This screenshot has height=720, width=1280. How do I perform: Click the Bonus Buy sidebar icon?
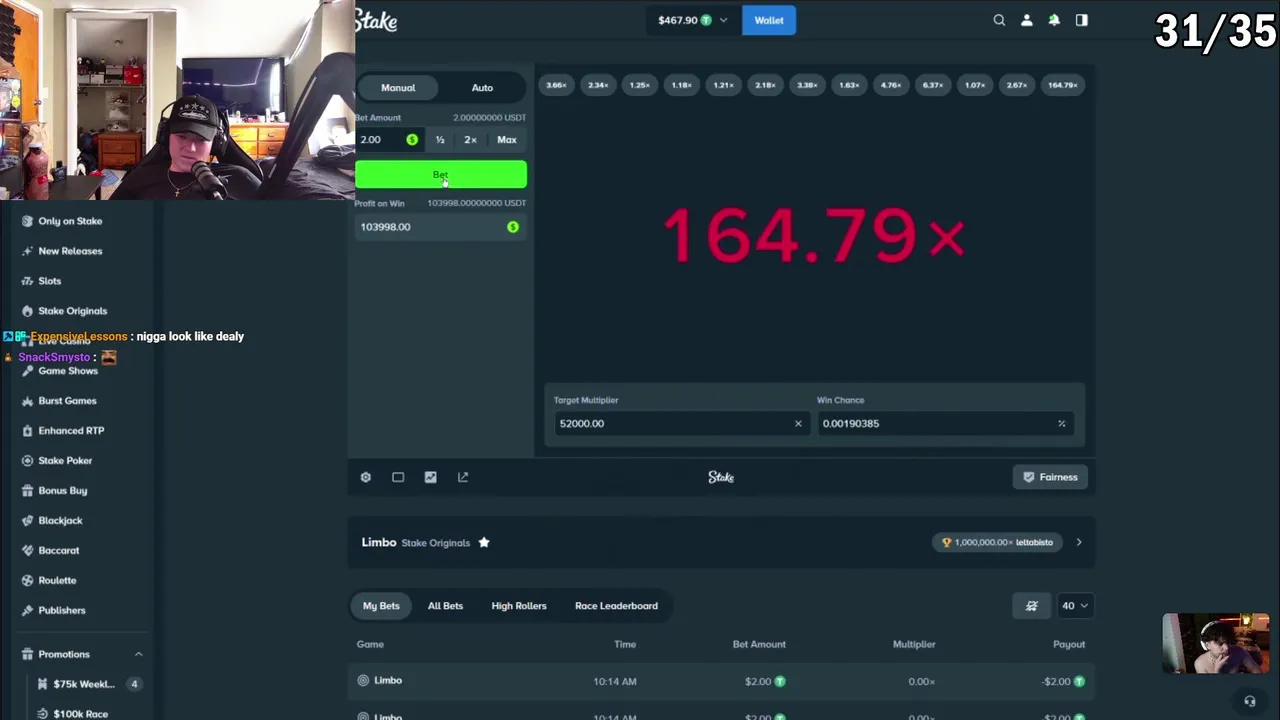point(28,491)
